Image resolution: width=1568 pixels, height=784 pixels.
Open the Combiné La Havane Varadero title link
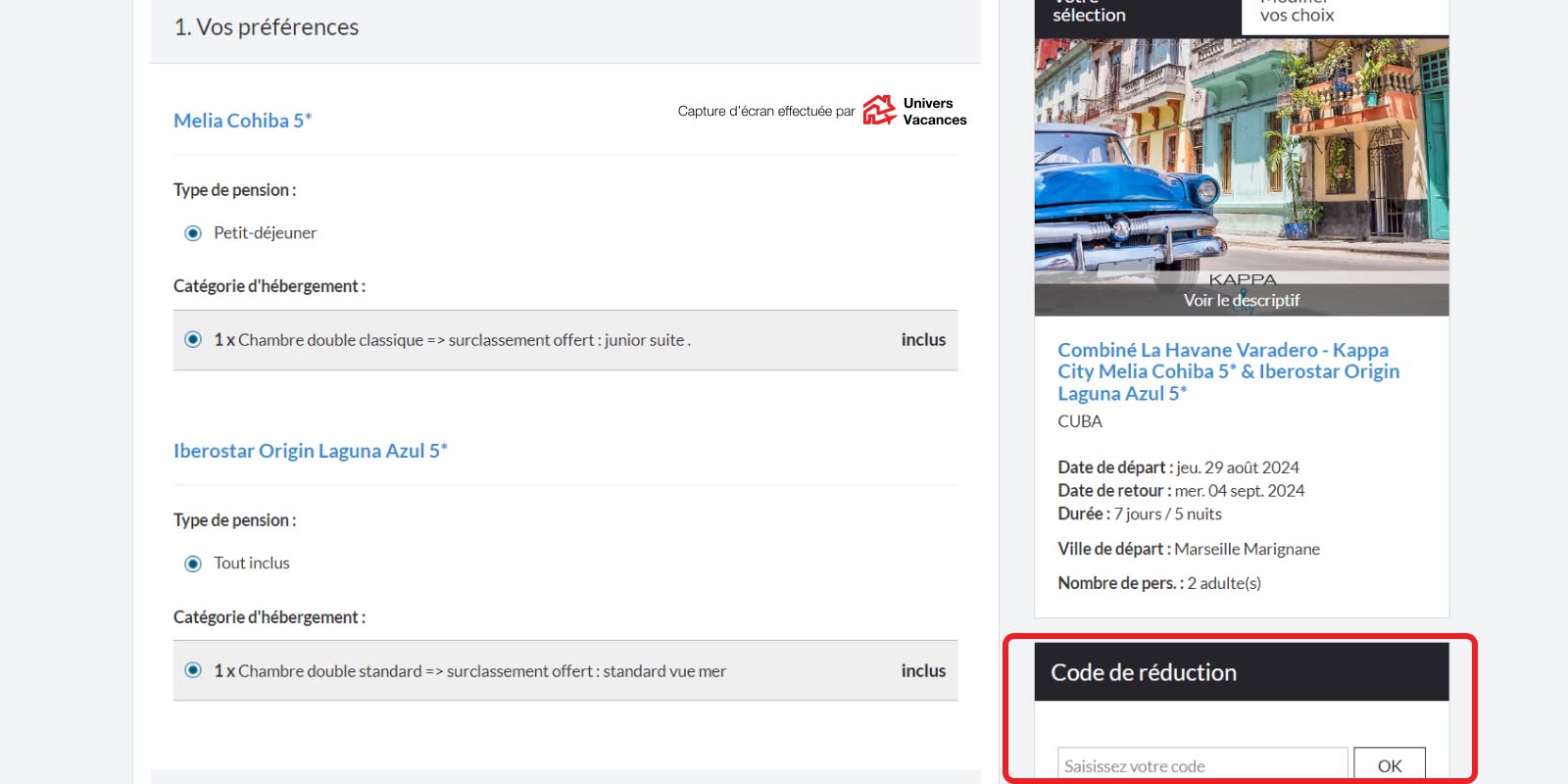(1228, 371)
